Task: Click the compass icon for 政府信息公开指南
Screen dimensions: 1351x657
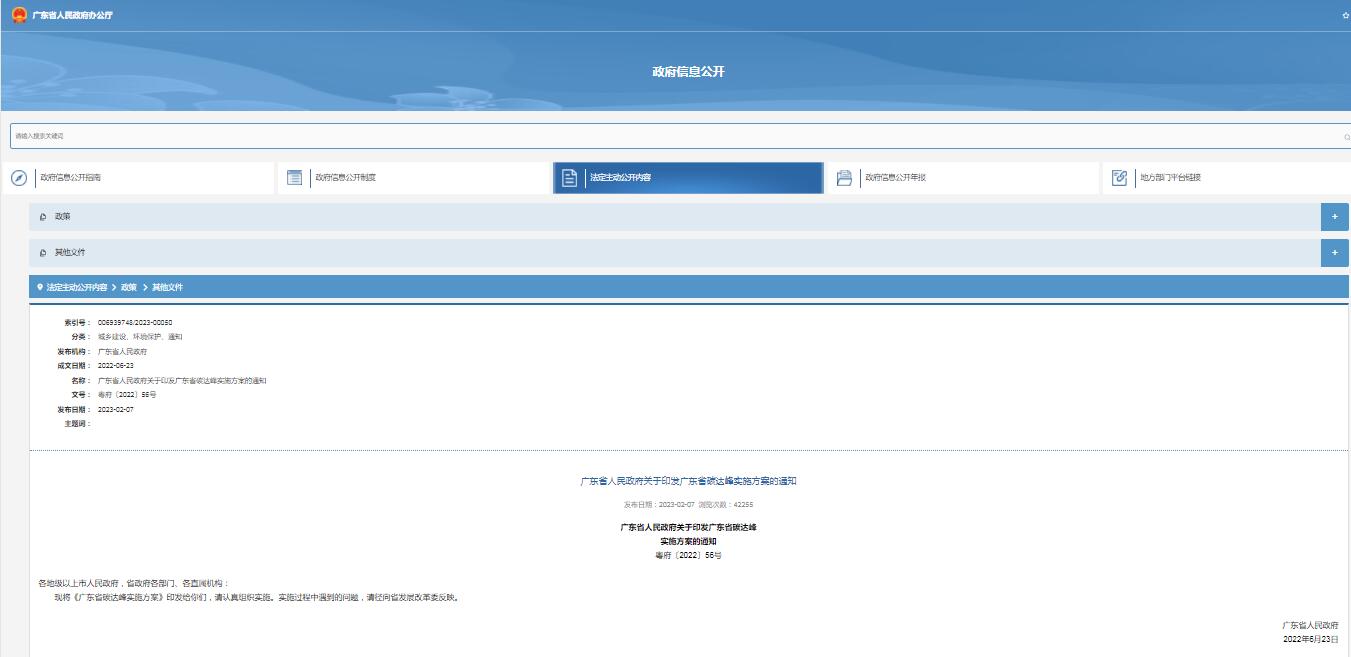Action: click(19, 178)
